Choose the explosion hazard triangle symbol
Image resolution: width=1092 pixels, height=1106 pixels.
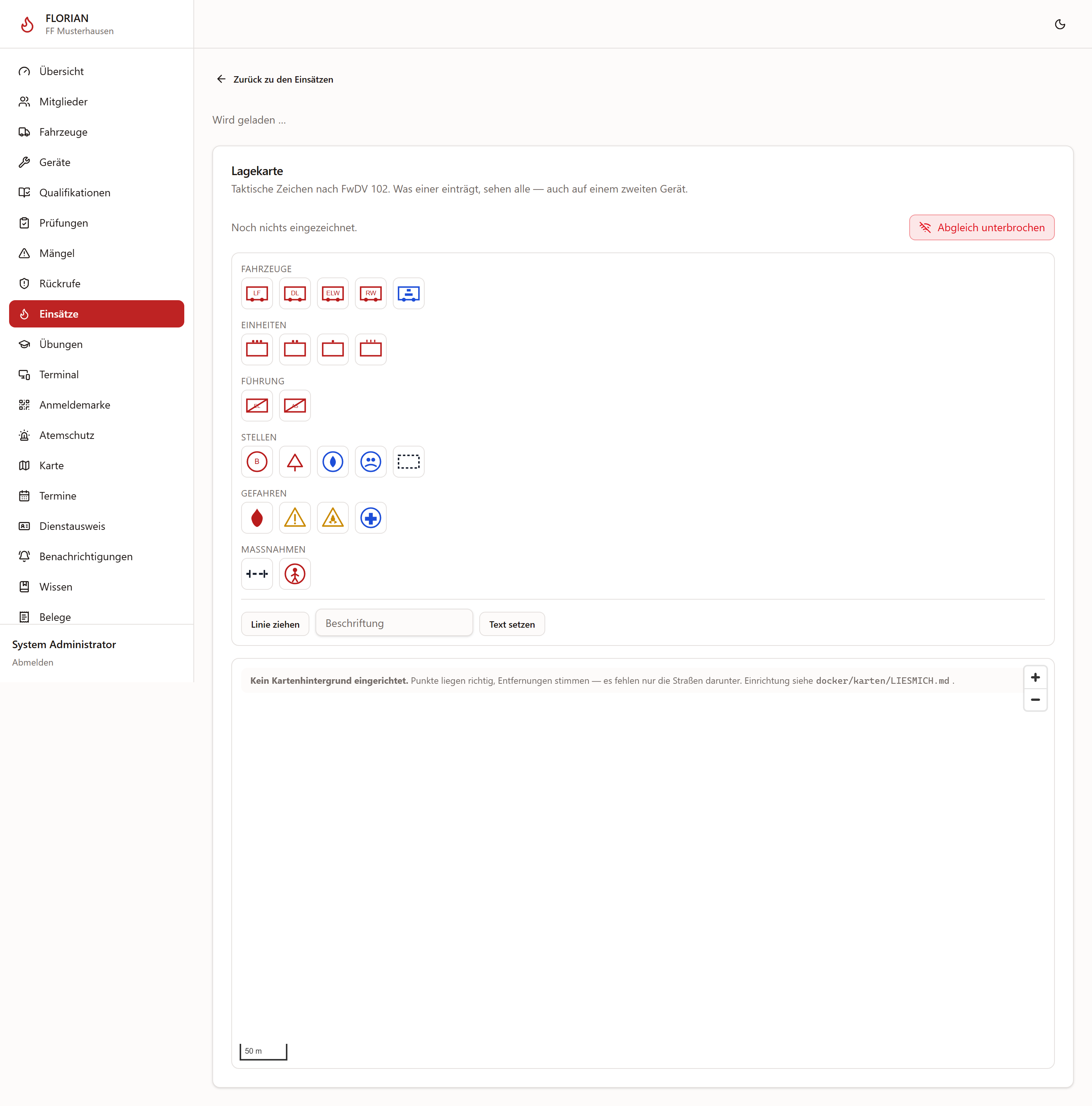pyautogui.click(x=333, y=518)
